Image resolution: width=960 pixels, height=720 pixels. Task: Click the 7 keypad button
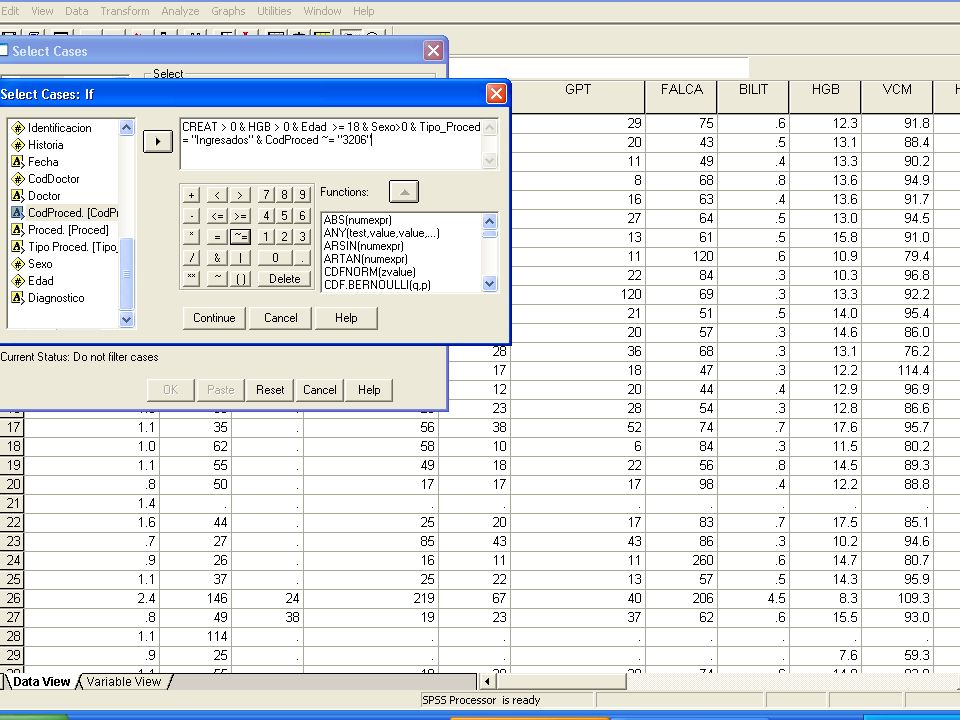click(x=266, y=195)
